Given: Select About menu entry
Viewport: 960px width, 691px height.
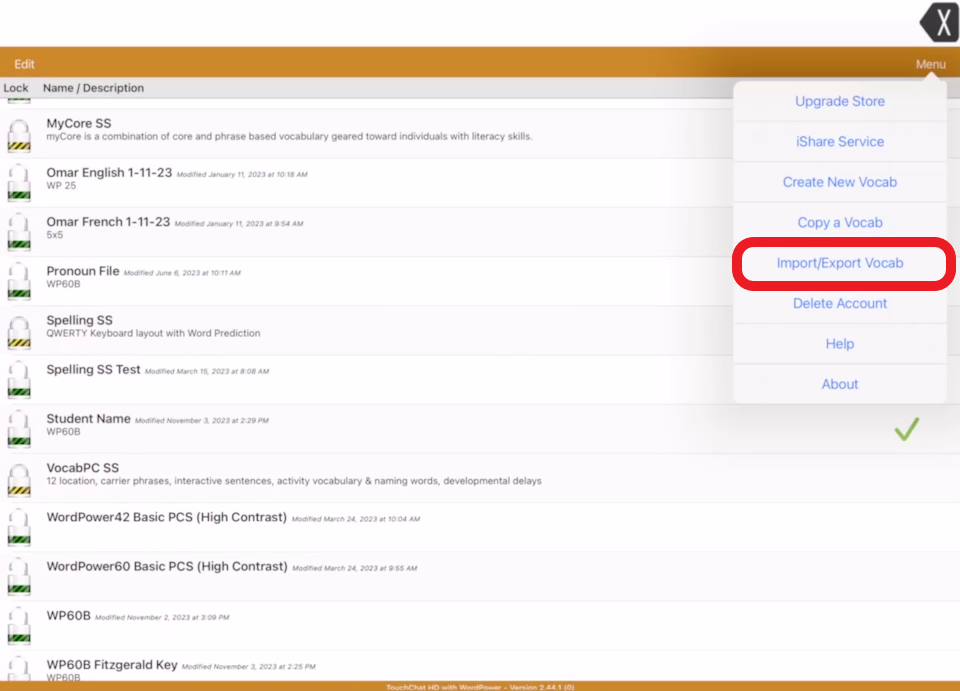Looking at the screenshot, I should coord(839,384).
